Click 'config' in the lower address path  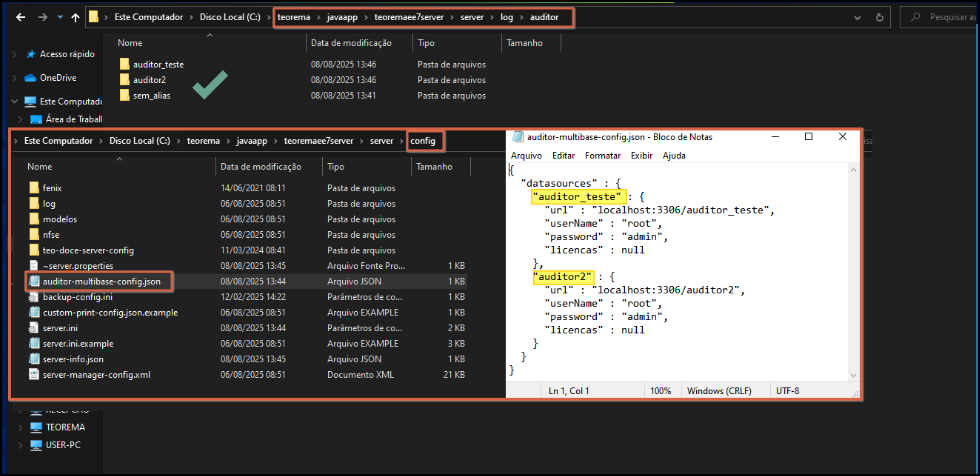tap(422, 141)
